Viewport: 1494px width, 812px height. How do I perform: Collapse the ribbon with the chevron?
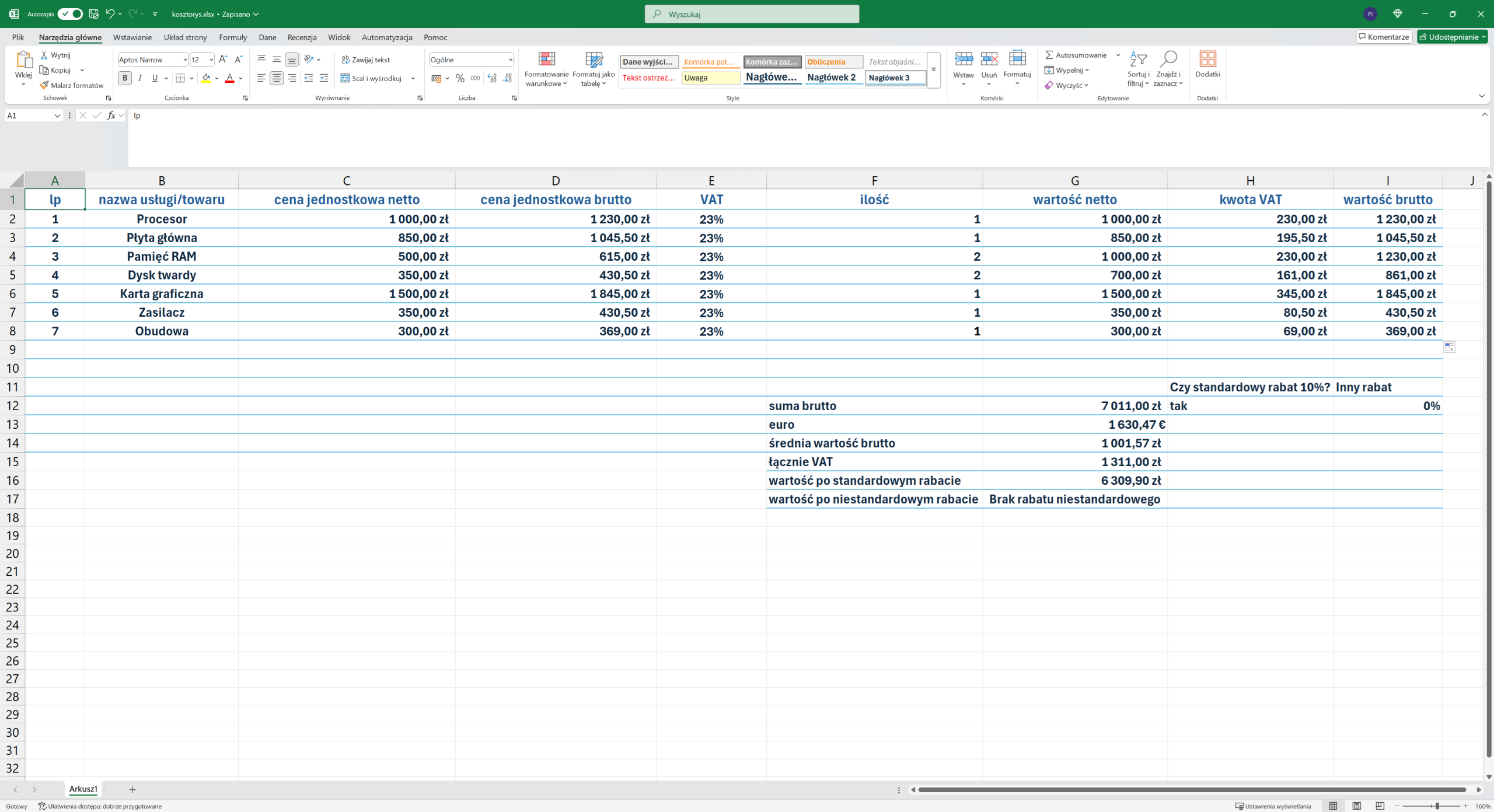click(x=1481, y=96)
